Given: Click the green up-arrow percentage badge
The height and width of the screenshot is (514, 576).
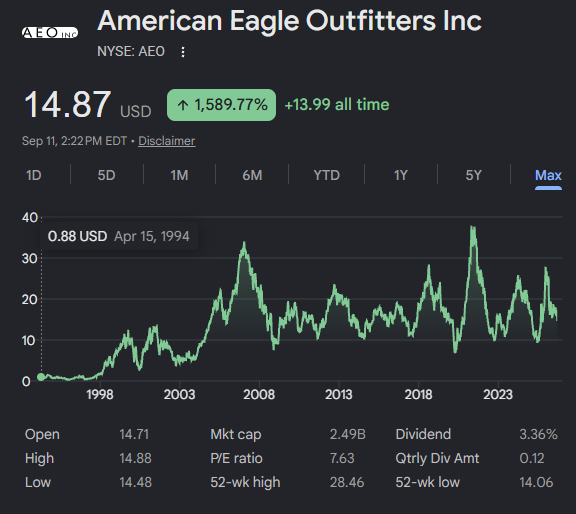Looking at the screenshot, I should click(221, 105).
